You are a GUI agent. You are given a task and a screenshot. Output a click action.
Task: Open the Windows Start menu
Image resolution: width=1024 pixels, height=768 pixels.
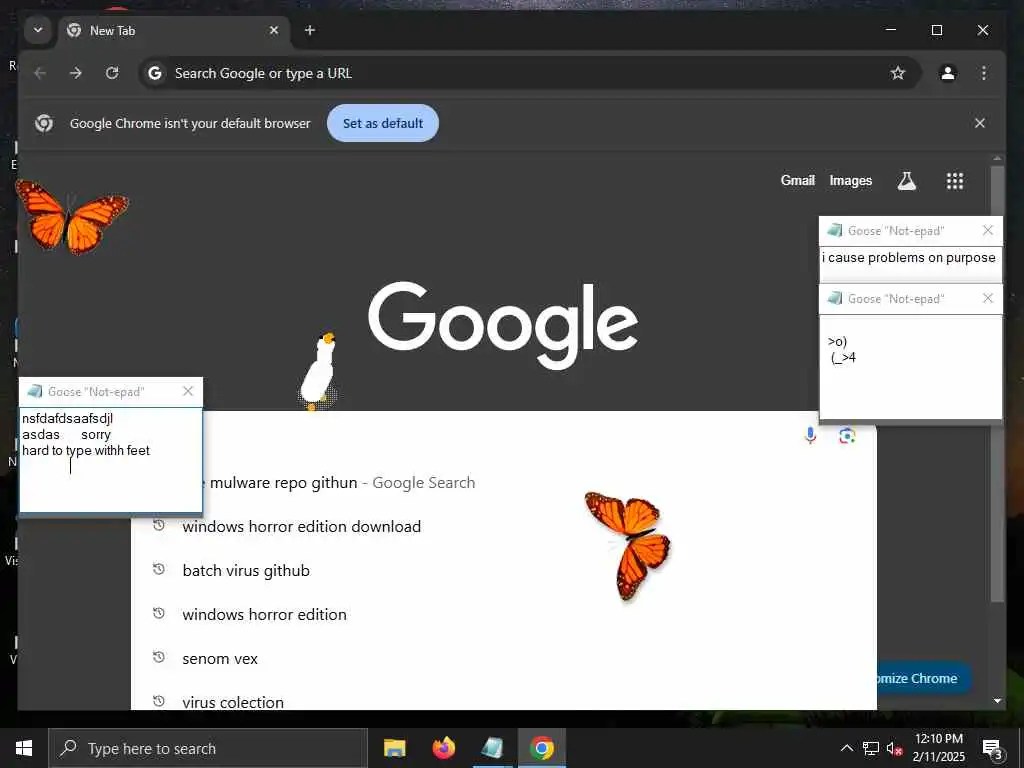[24, 748]
